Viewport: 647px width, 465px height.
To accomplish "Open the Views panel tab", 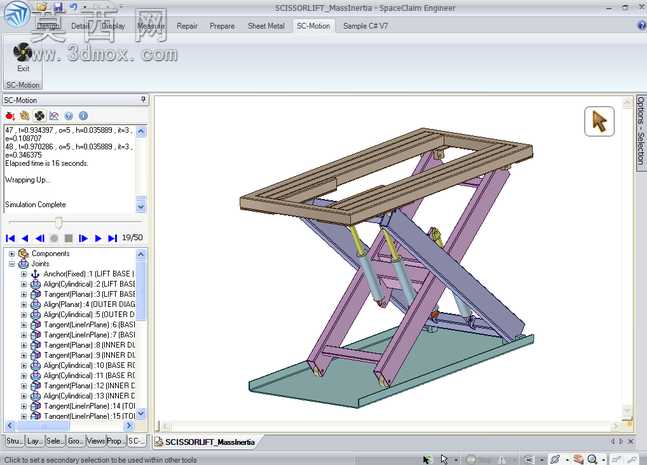I will 96,441.
